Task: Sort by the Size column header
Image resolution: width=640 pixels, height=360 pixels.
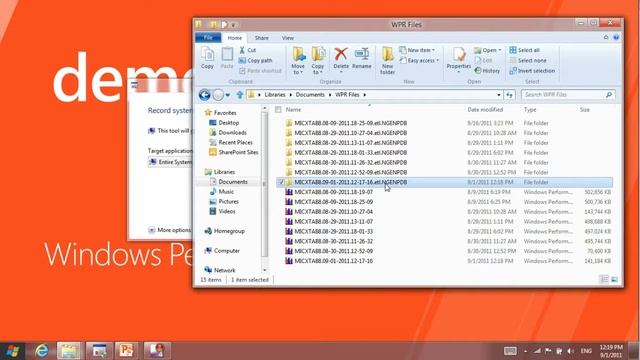Action: tap(584, 110)
